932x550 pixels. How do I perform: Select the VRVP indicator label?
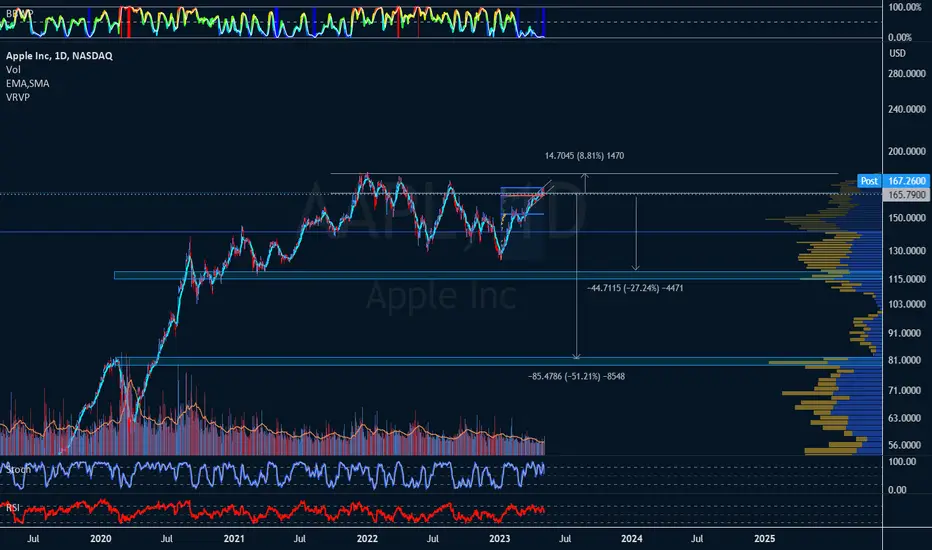(x=18, y=97)
